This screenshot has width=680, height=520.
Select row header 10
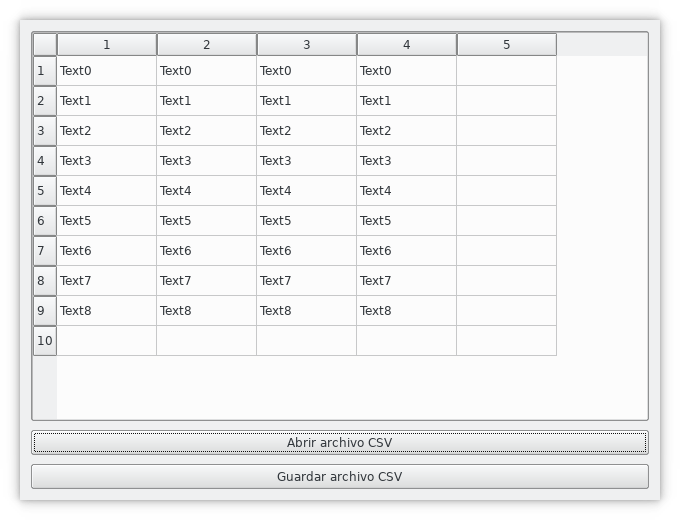coord(44,341)
